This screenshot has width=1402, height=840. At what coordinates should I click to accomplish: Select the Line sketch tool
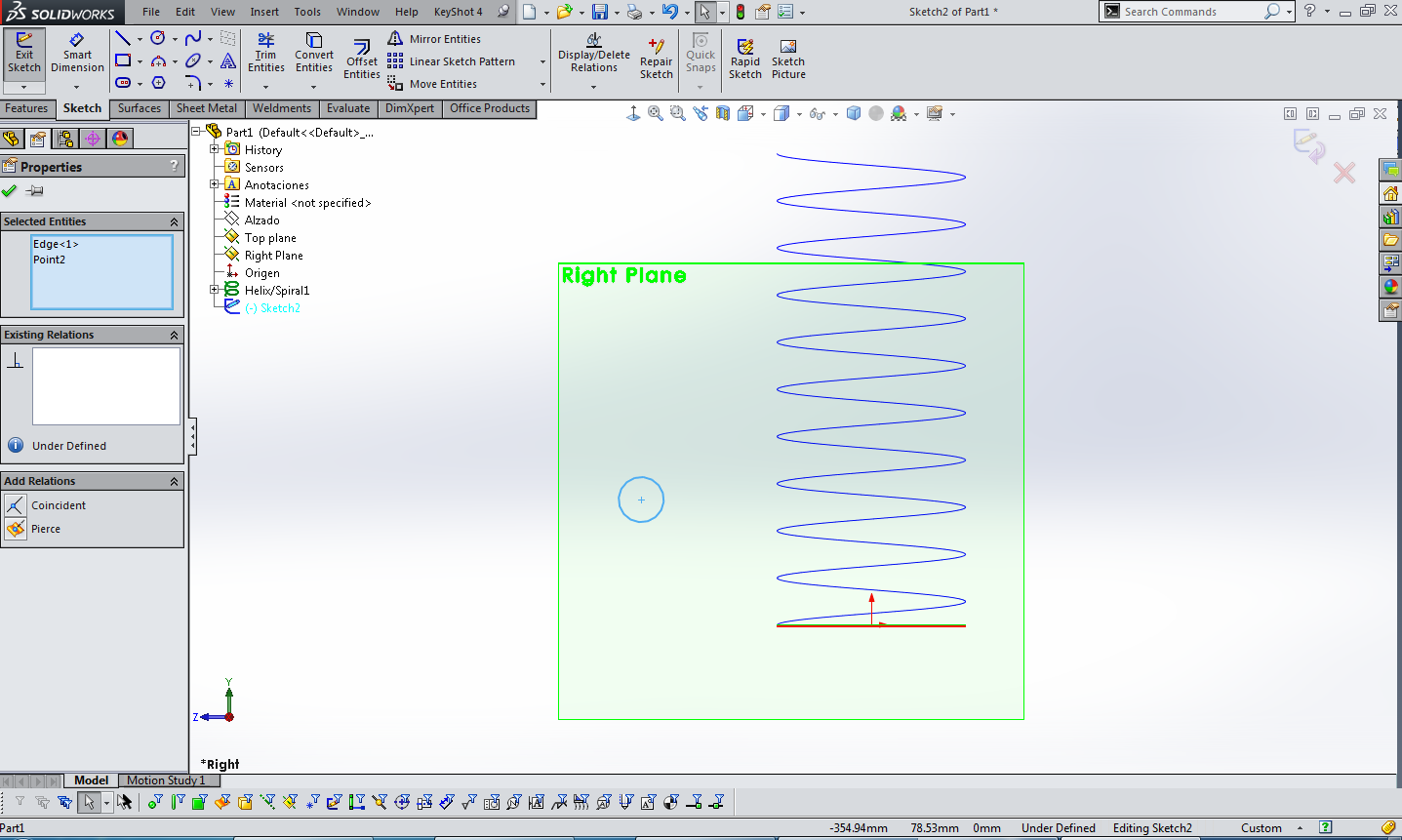121,37
